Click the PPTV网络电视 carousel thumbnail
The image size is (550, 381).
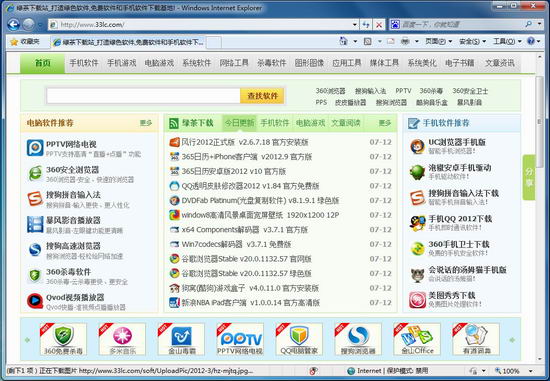240,339
